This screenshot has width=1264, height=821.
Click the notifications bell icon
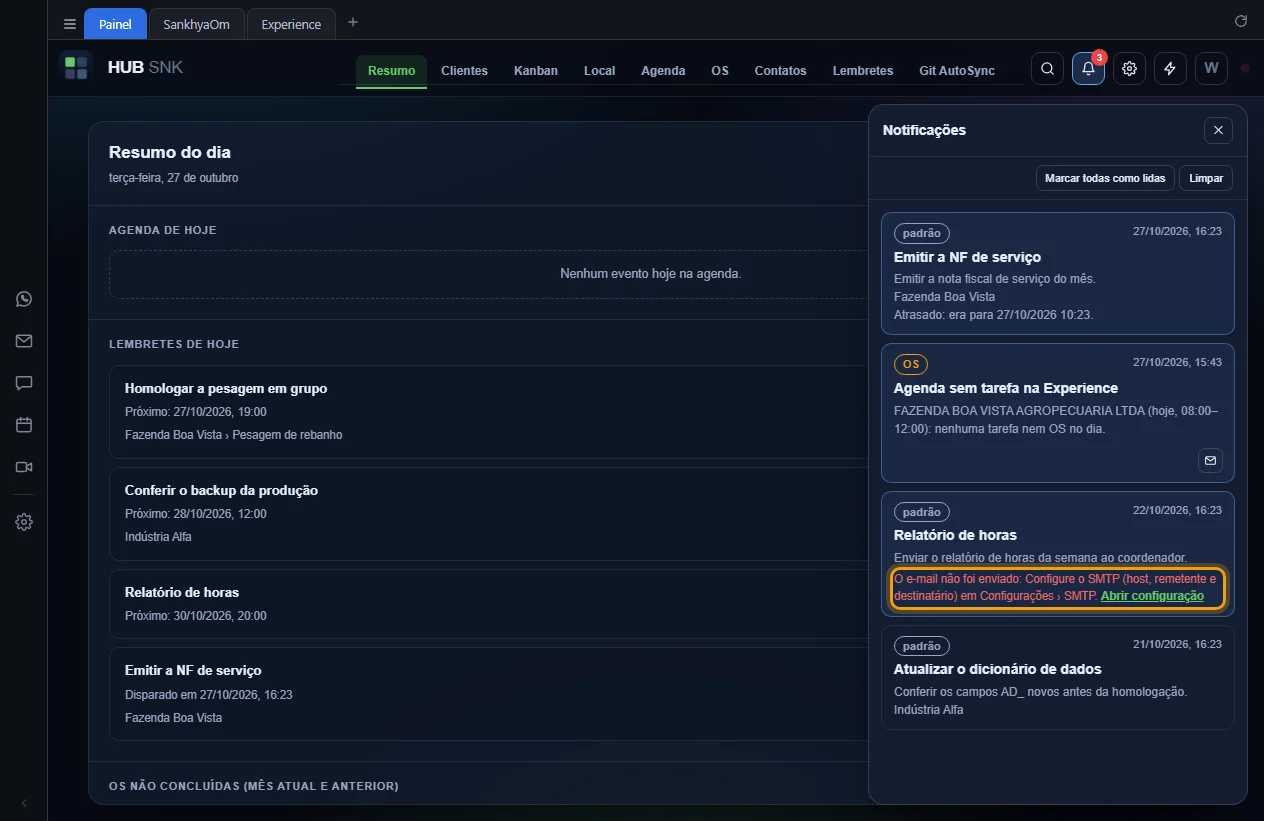pyautogui.click(x=1088, y=69)
